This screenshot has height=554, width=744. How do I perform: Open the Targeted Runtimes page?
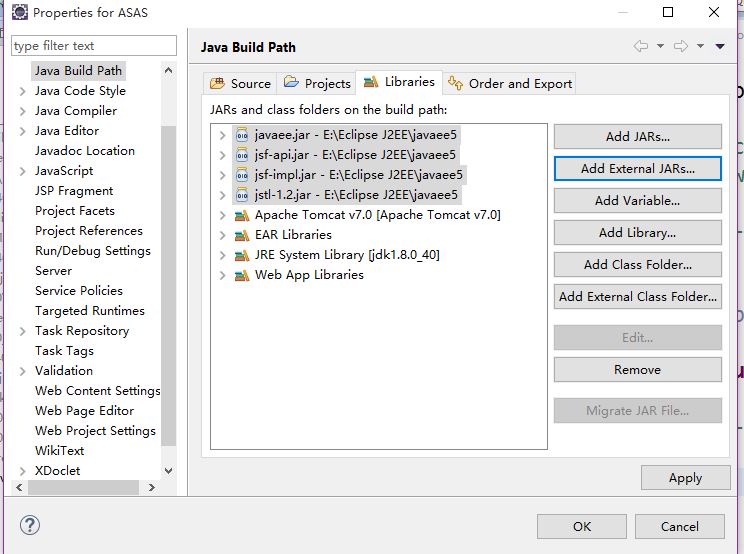point(90,311)
